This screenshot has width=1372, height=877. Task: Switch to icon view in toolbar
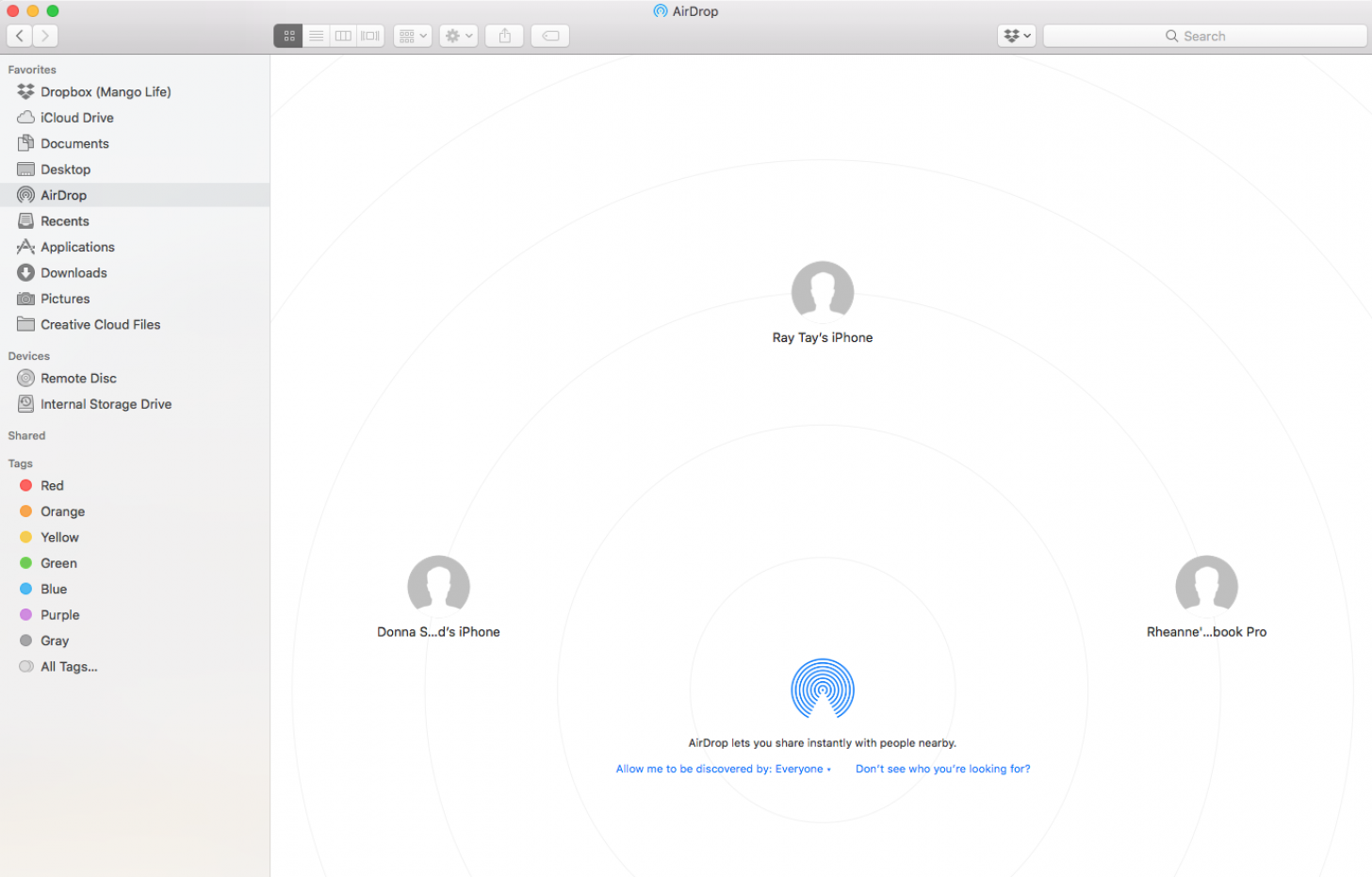(x=288, y=36)
